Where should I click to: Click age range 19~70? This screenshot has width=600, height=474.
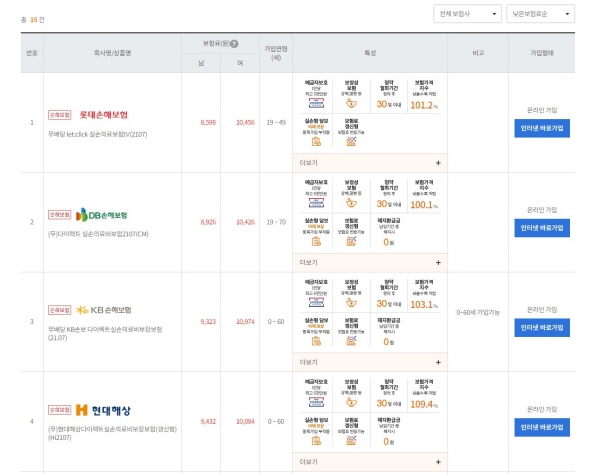[x=276, y=222]
